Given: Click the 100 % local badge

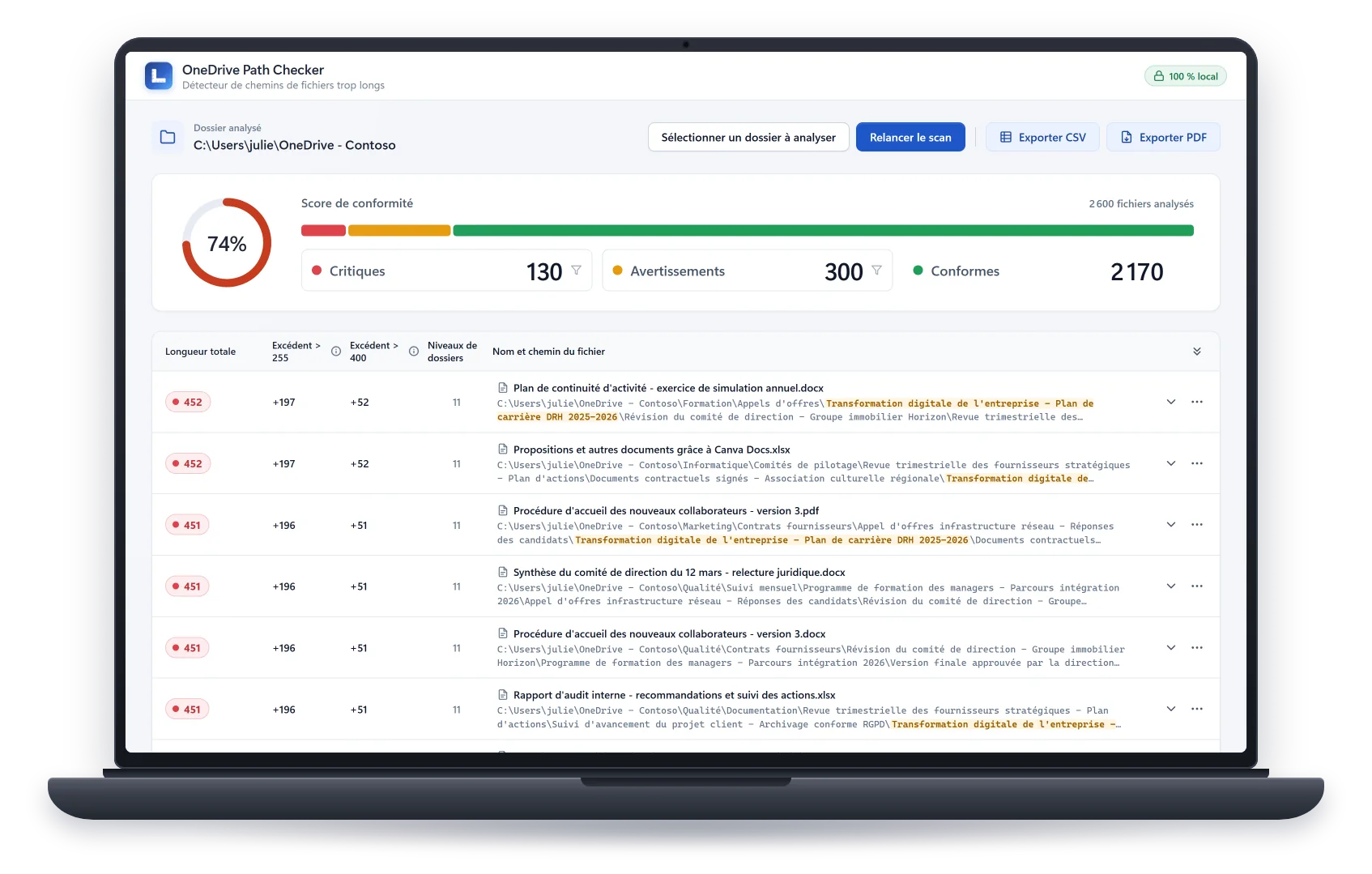Looking at the screenshot, I should 1186,76.
